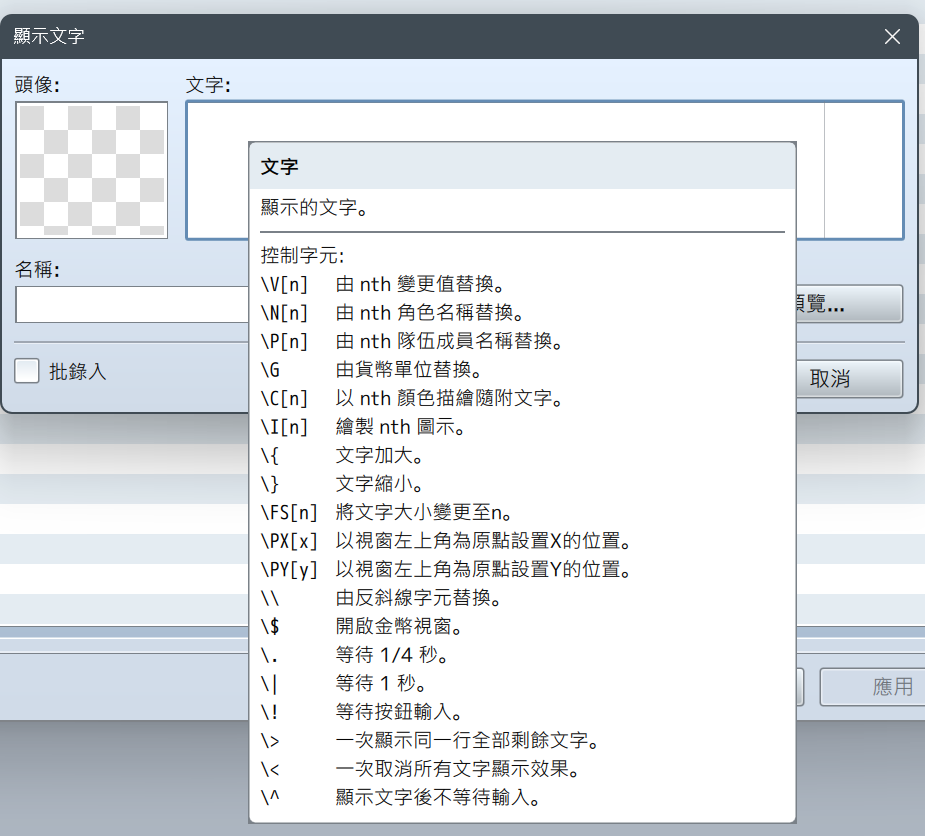Click the \! 等待按鈕輸入 line
925x836 pixels.
[362, 712]
